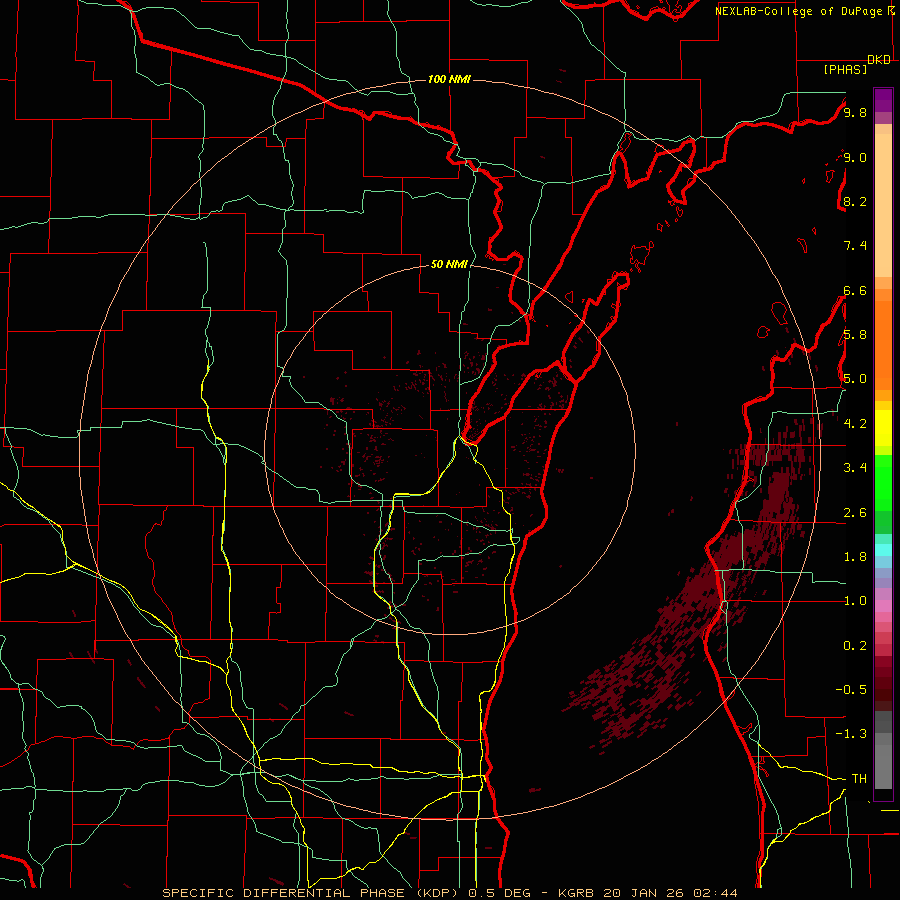
Task: Click the -1.3 scale value
Action: (851, 734)
